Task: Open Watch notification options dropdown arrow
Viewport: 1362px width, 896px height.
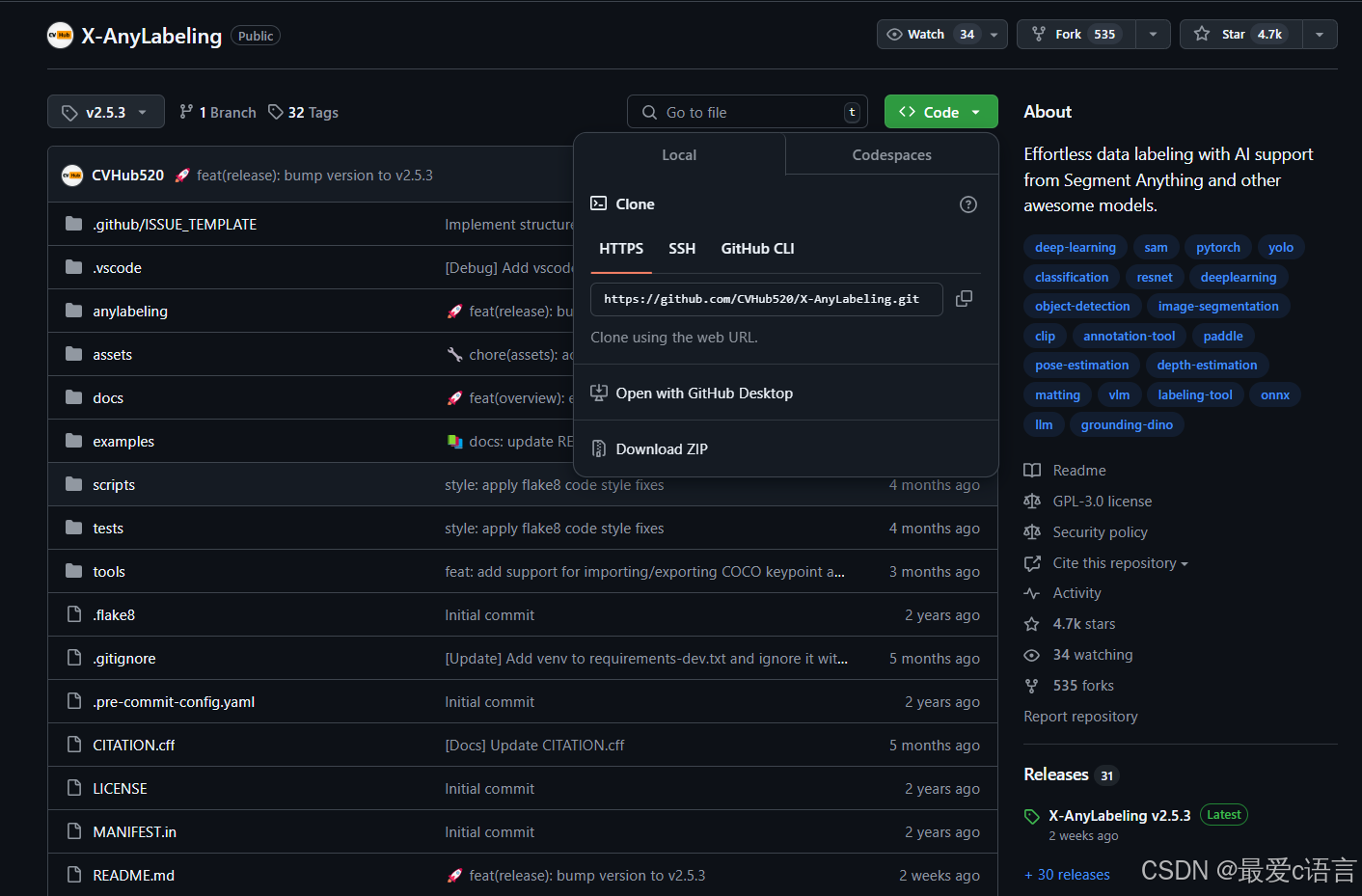Action: 994,34
